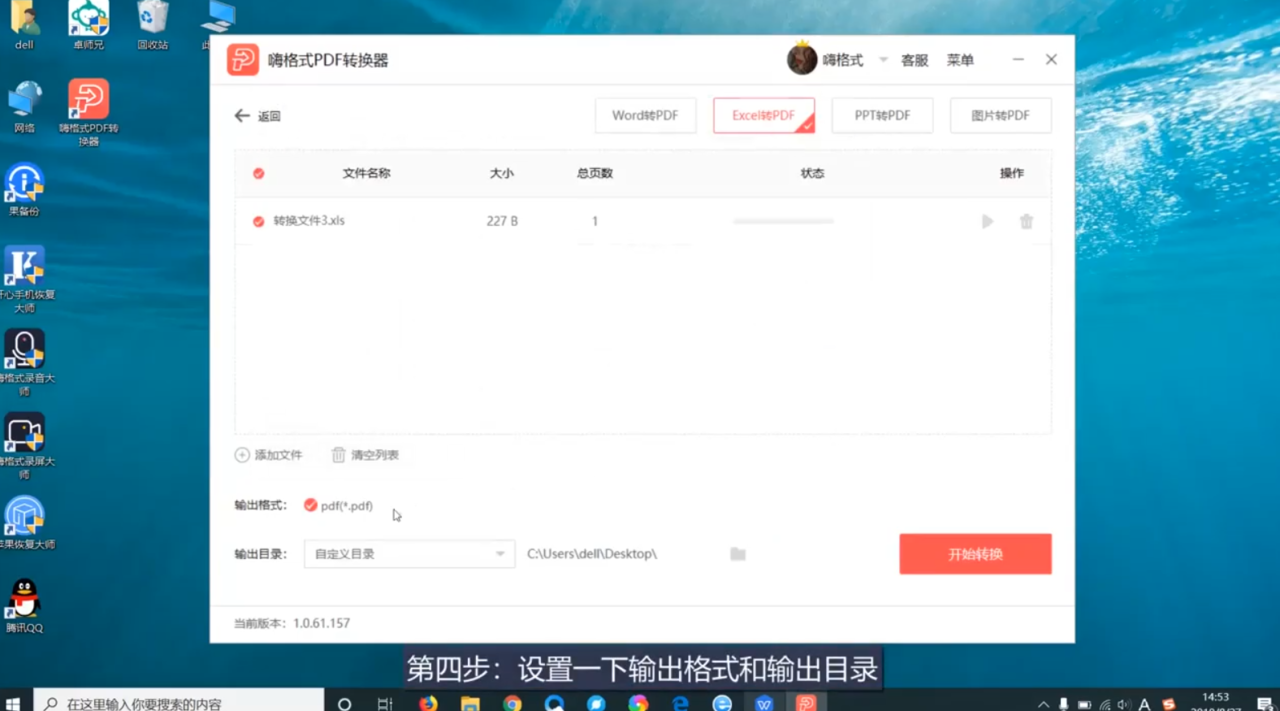The image size is (1280, 711).
Task: Open the 菜单 menu
Action: pyautogui.click(x=960, y=59)
